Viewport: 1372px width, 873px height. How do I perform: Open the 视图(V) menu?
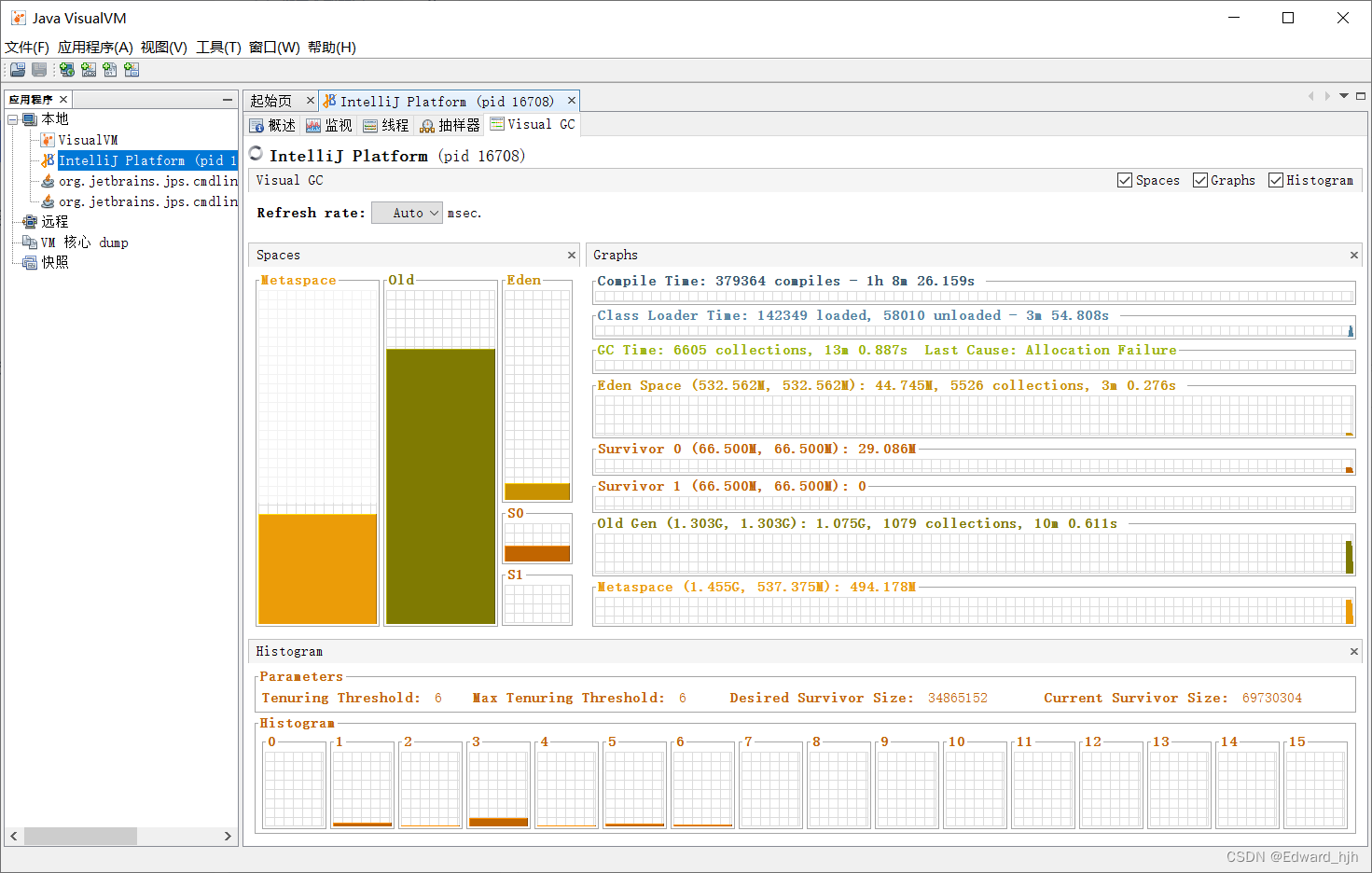pyautogui.click(x=164, y=48)
